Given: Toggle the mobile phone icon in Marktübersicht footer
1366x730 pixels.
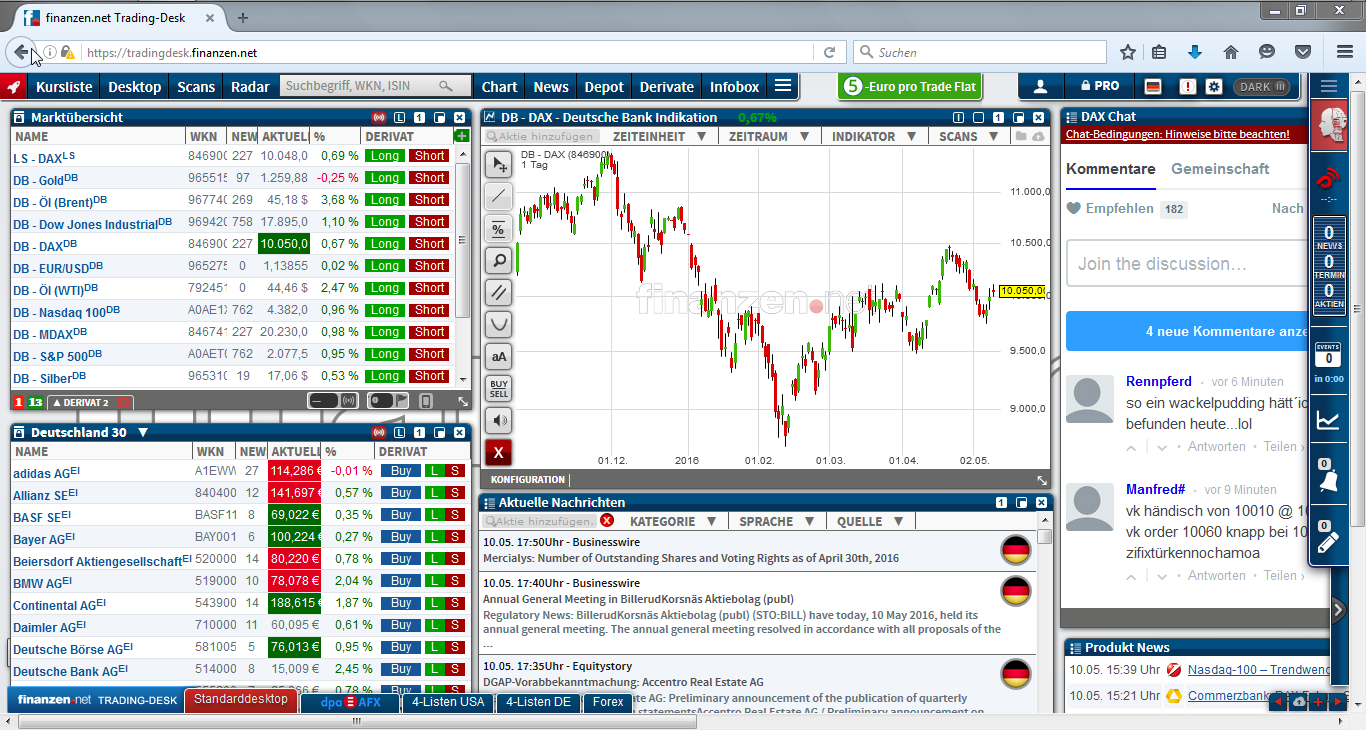Looking at the screenshot, I should [426, 401].
